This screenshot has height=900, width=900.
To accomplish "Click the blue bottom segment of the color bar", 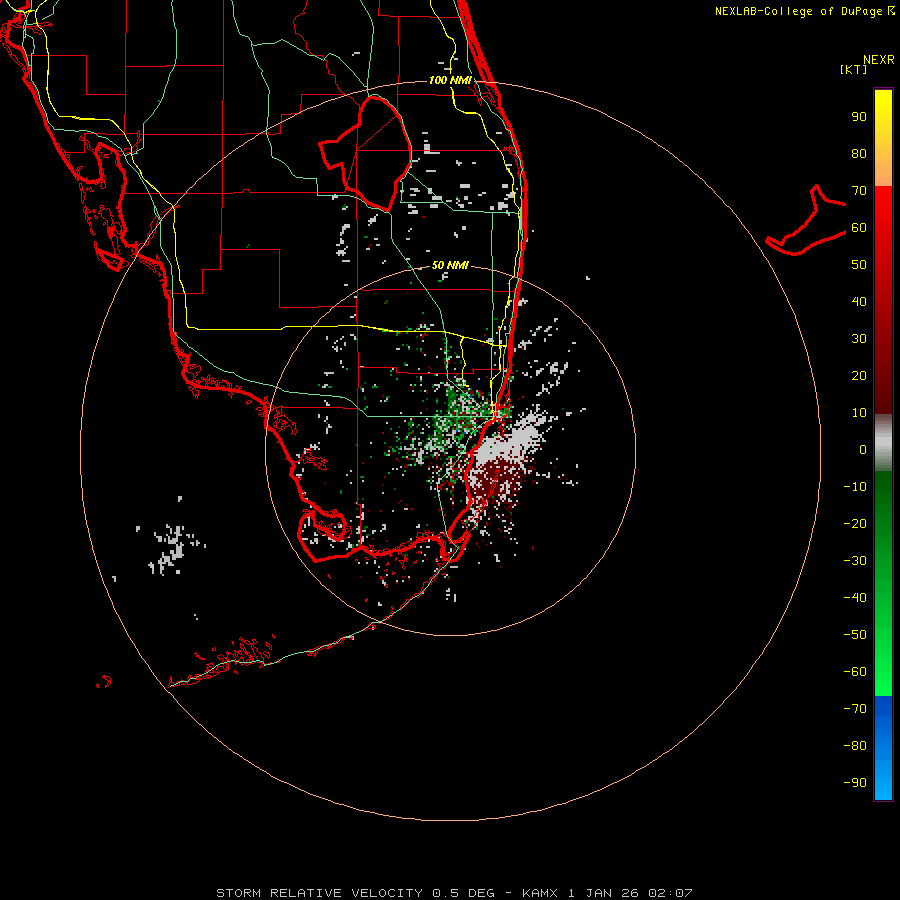I will tap(883, 748).
